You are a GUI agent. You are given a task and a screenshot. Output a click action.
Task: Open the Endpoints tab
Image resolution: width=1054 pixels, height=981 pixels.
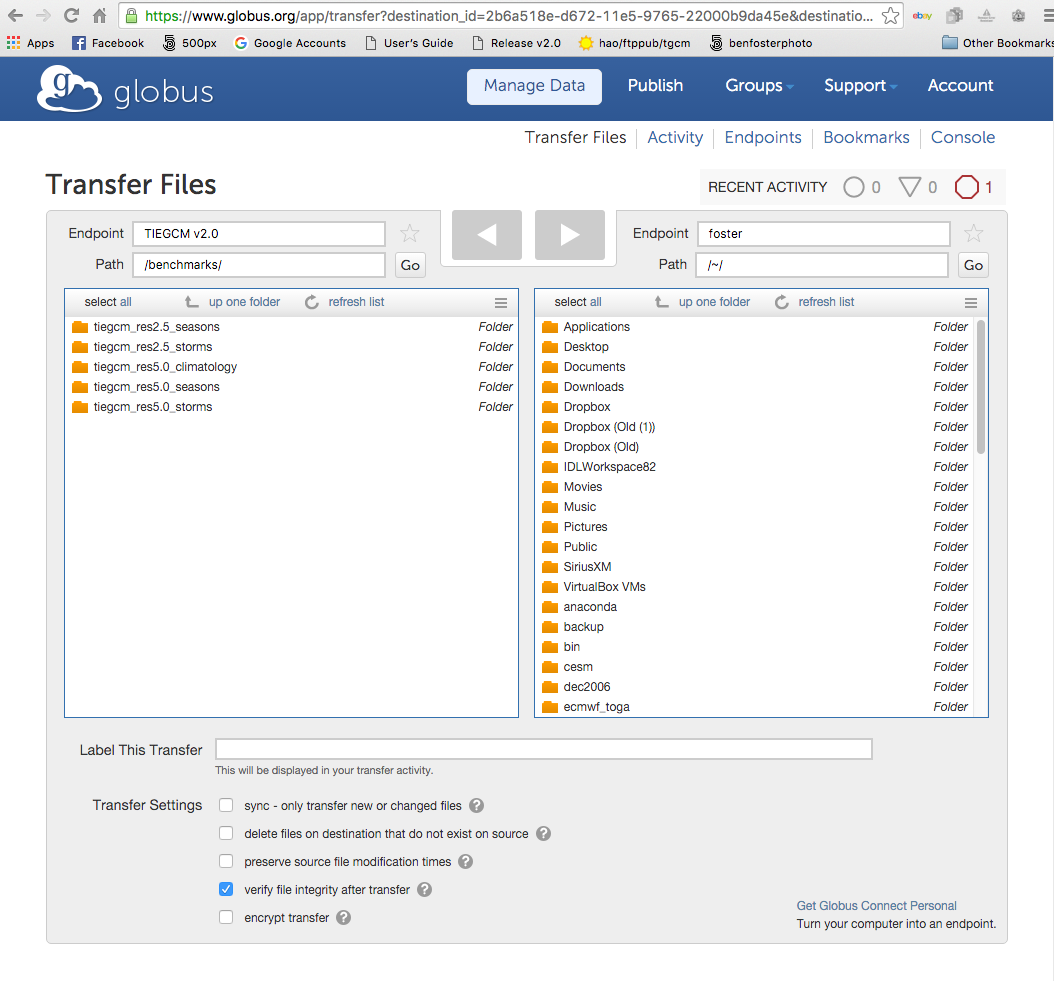click(x=763, y=138)
